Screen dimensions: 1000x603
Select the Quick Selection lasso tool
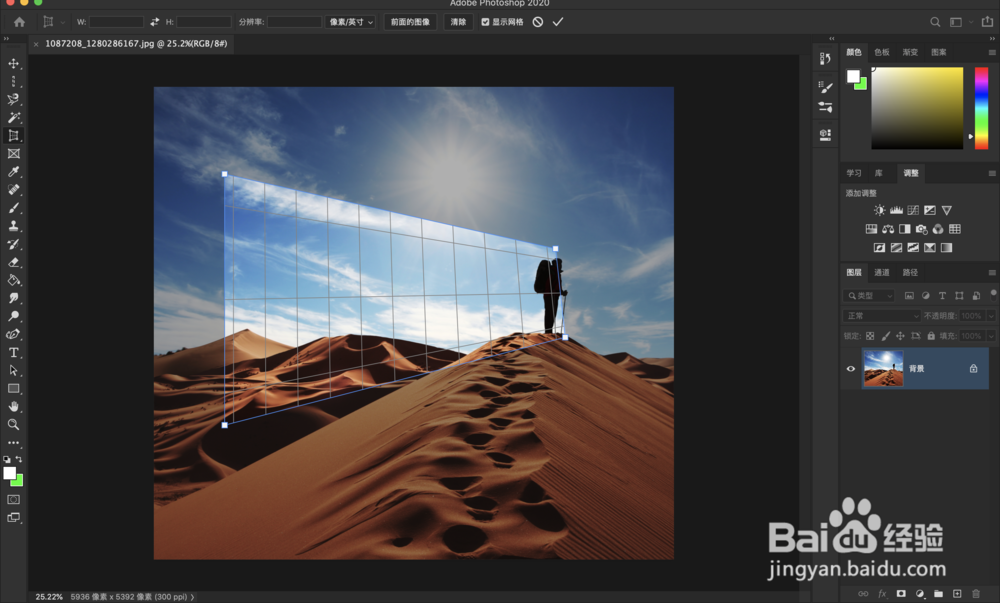pos(13,99)
